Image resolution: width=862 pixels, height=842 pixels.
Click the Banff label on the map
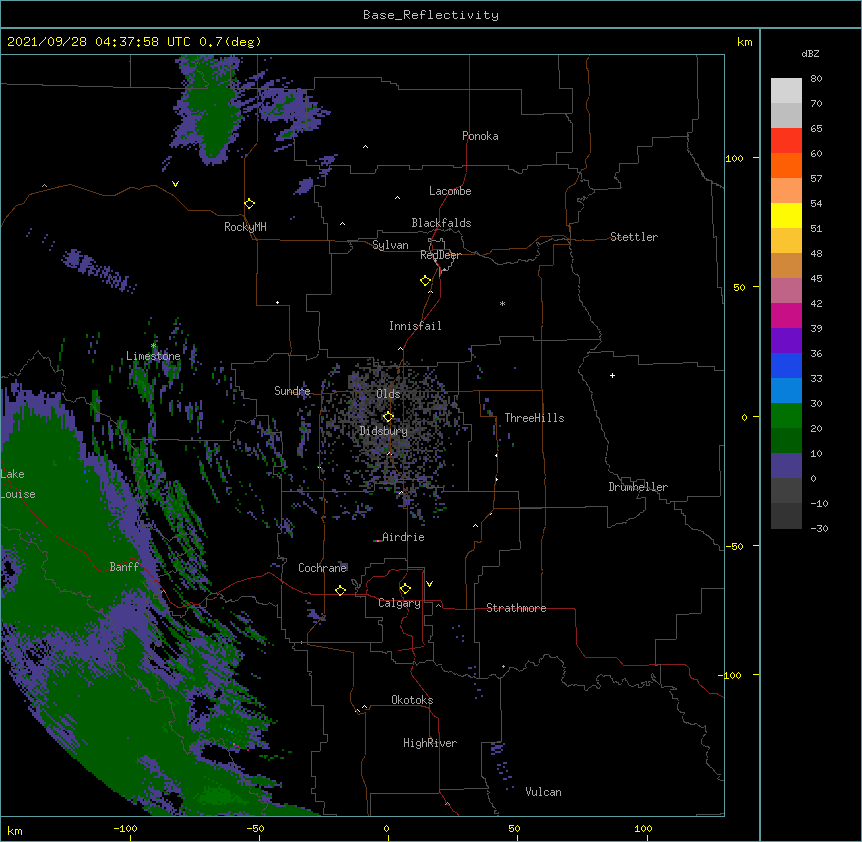(124, 567)
